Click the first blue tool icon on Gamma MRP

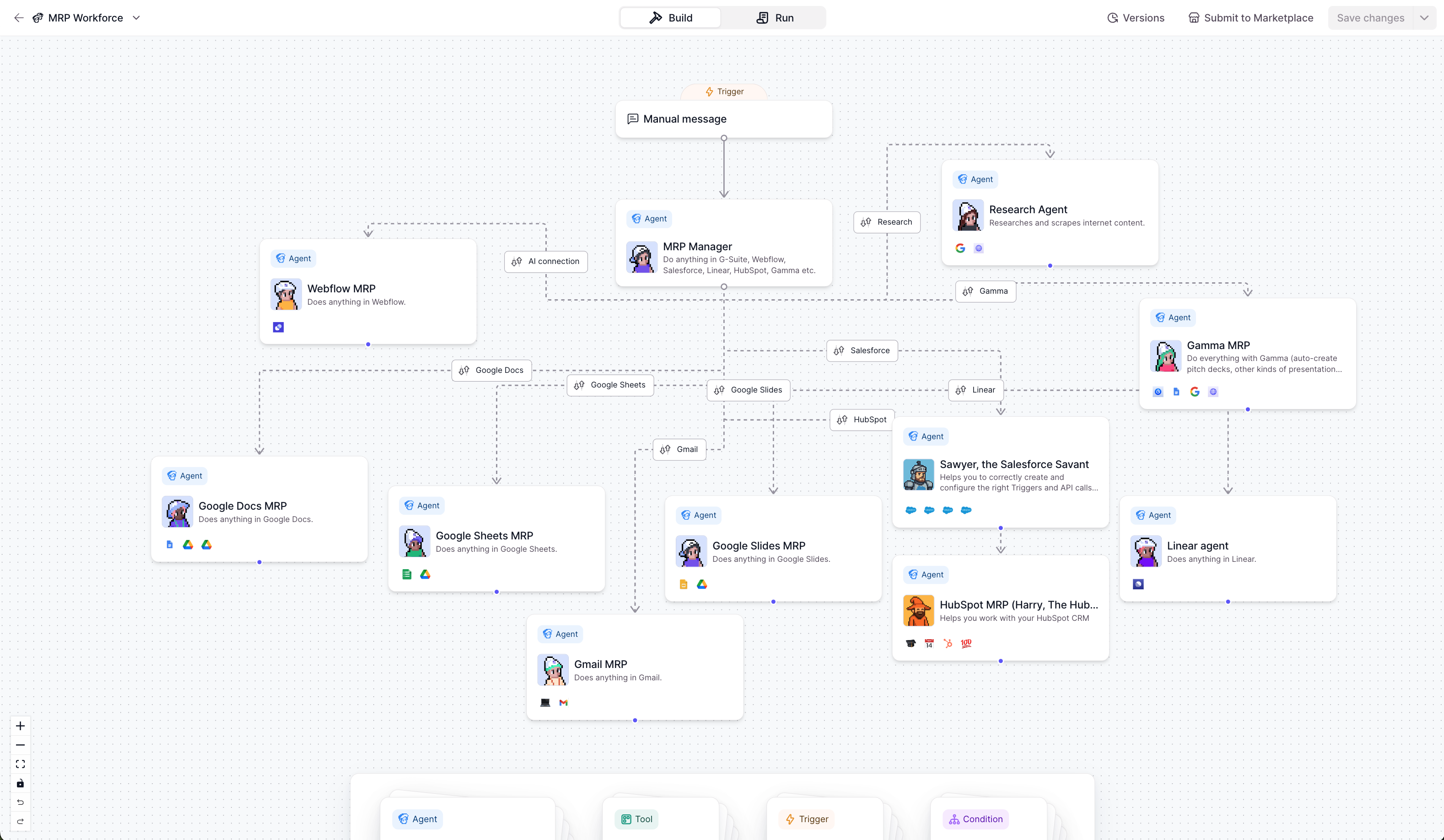[x=1158, y=392]
